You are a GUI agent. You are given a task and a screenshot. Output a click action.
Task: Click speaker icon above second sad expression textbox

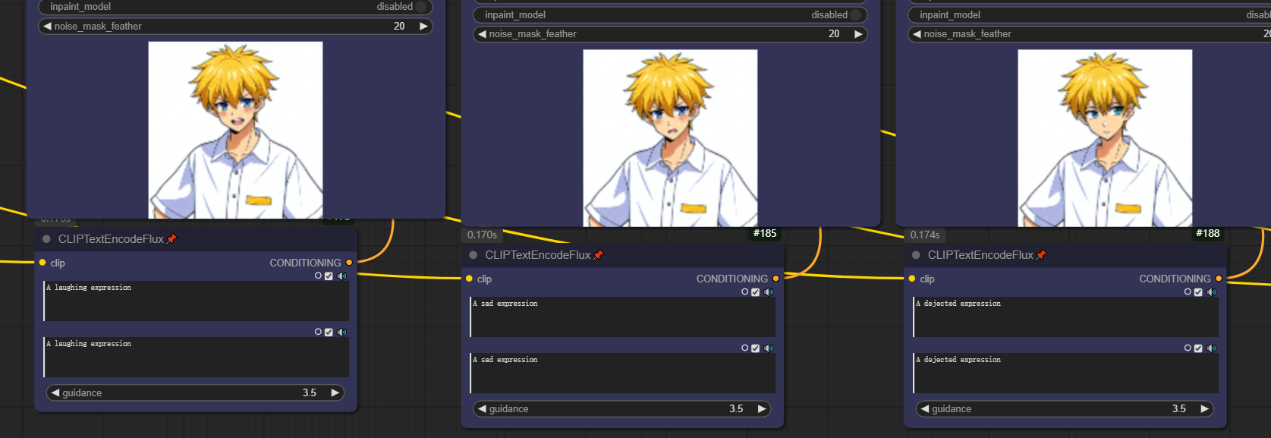769,348
